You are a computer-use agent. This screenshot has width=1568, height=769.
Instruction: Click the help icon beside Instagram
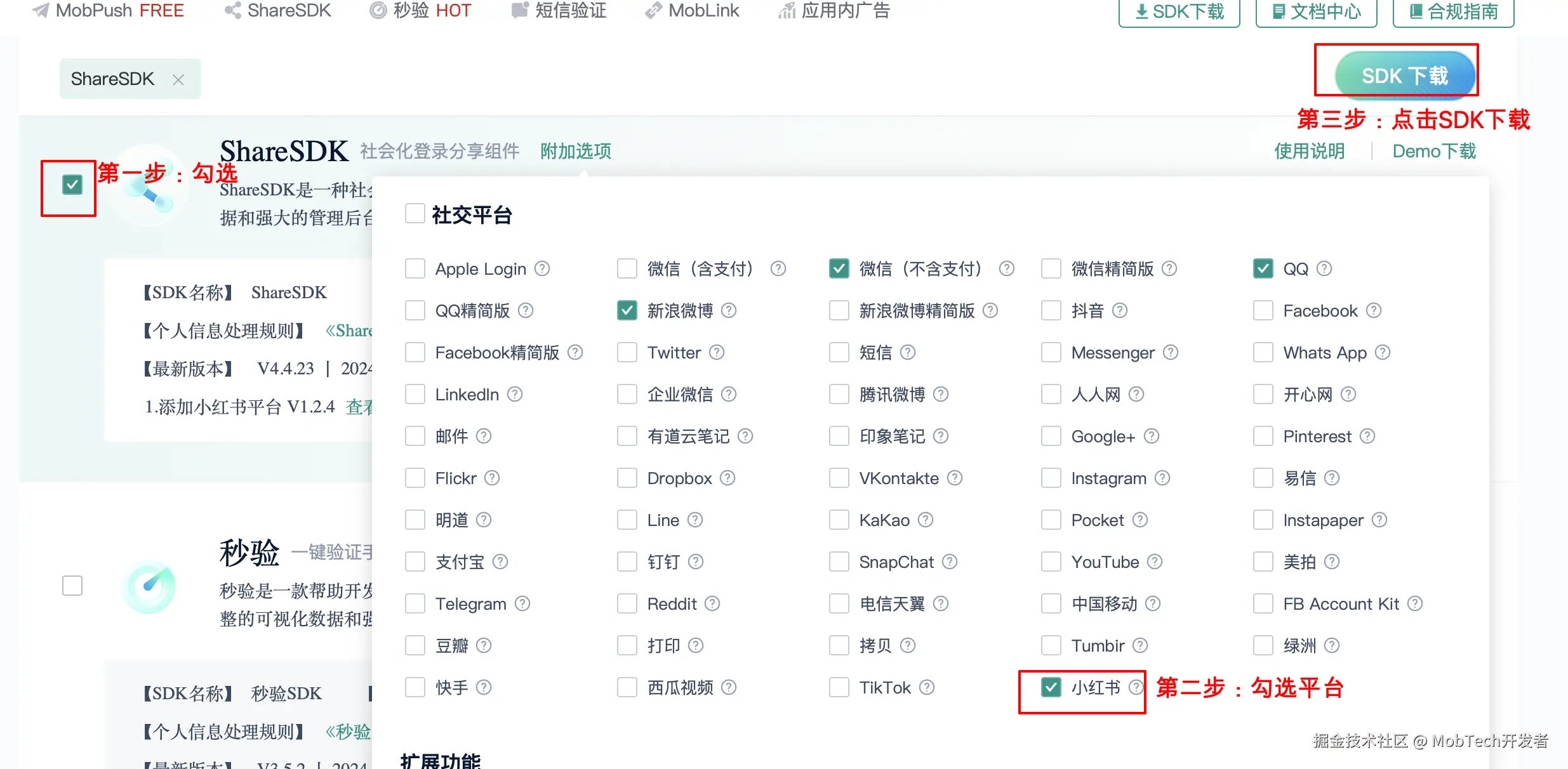1162,478
